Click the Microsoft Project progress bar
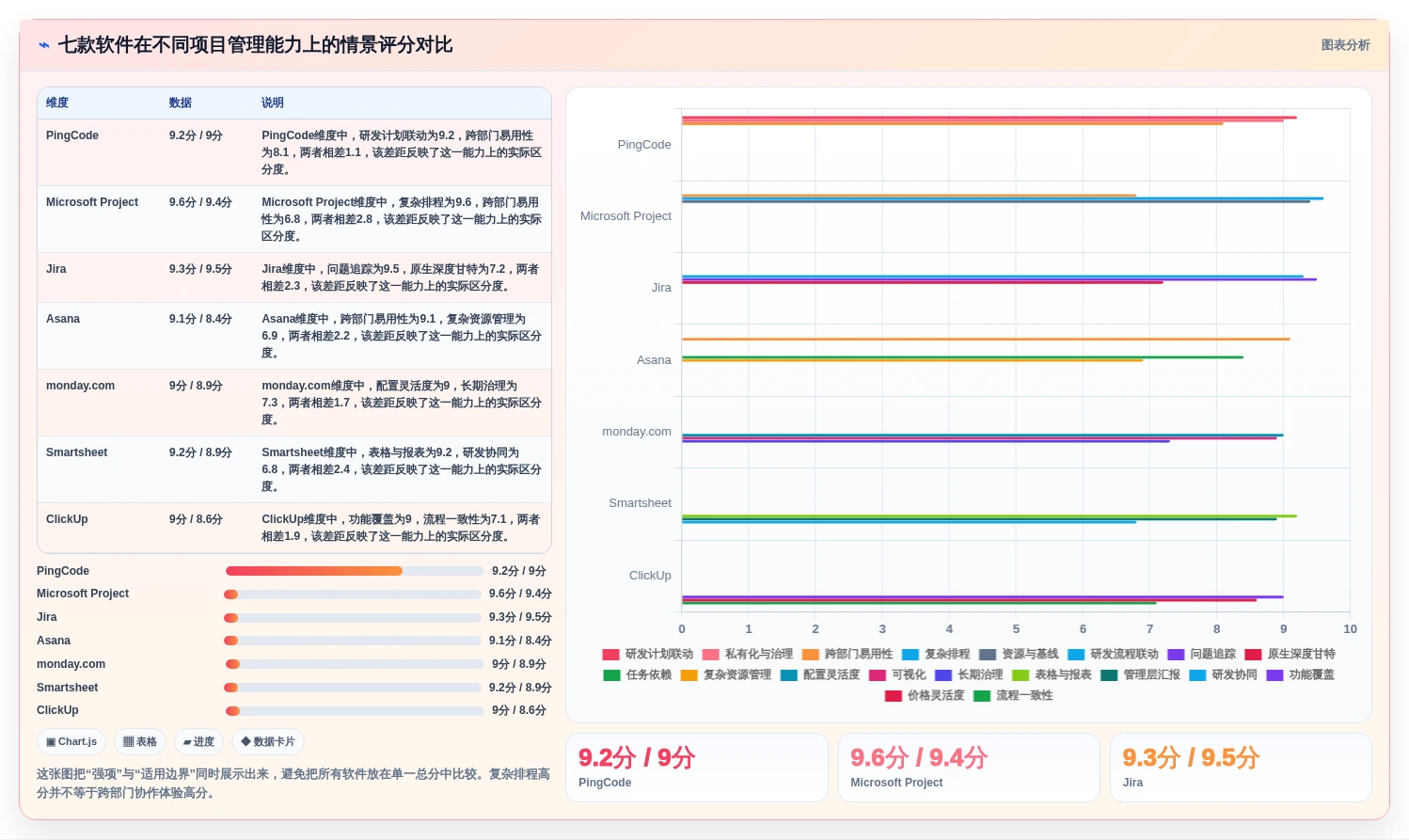1409x840 pixels. [353, 594]
